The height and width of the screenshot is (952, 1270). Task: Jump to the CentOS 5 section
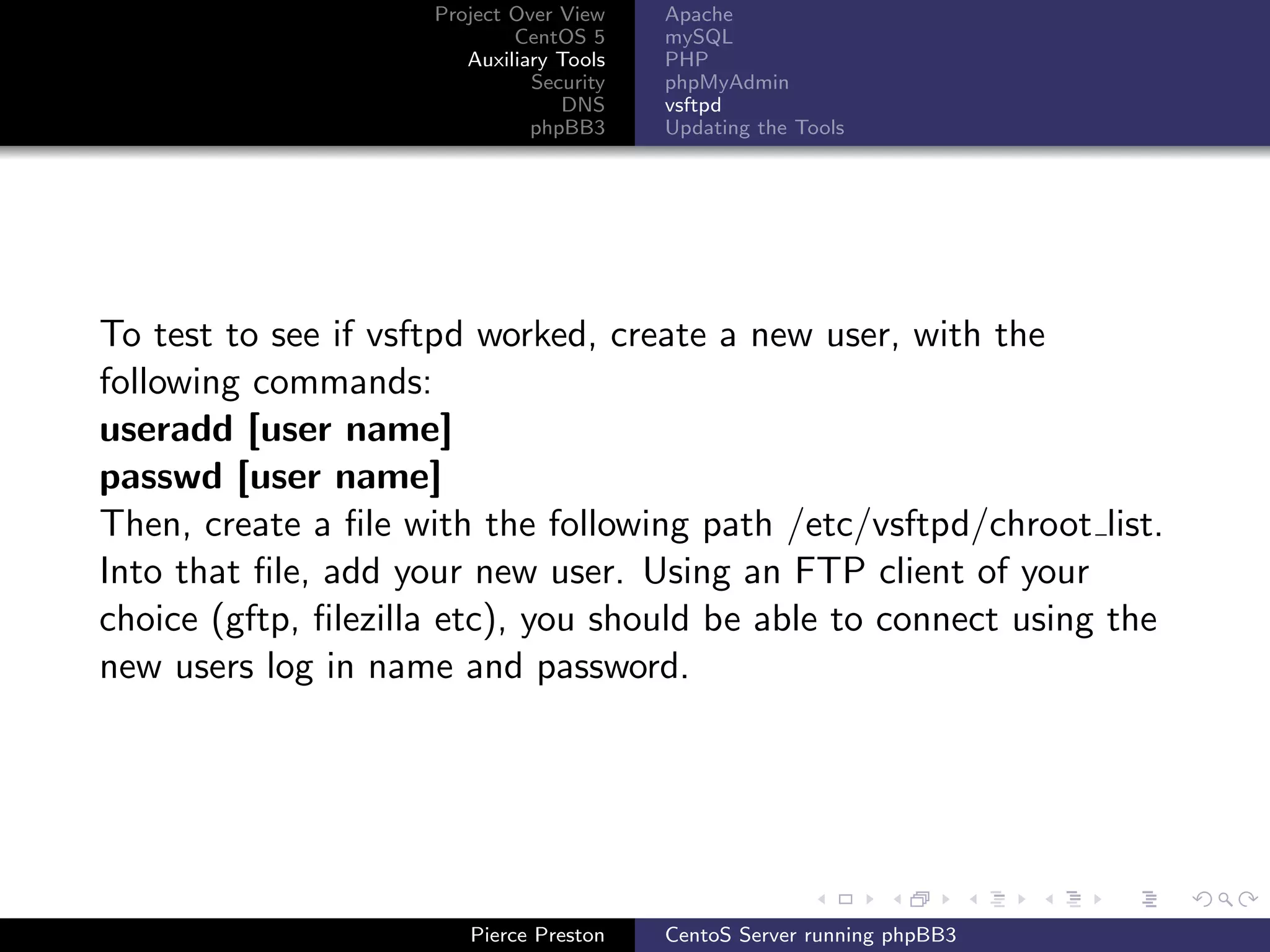click(559, 37)
